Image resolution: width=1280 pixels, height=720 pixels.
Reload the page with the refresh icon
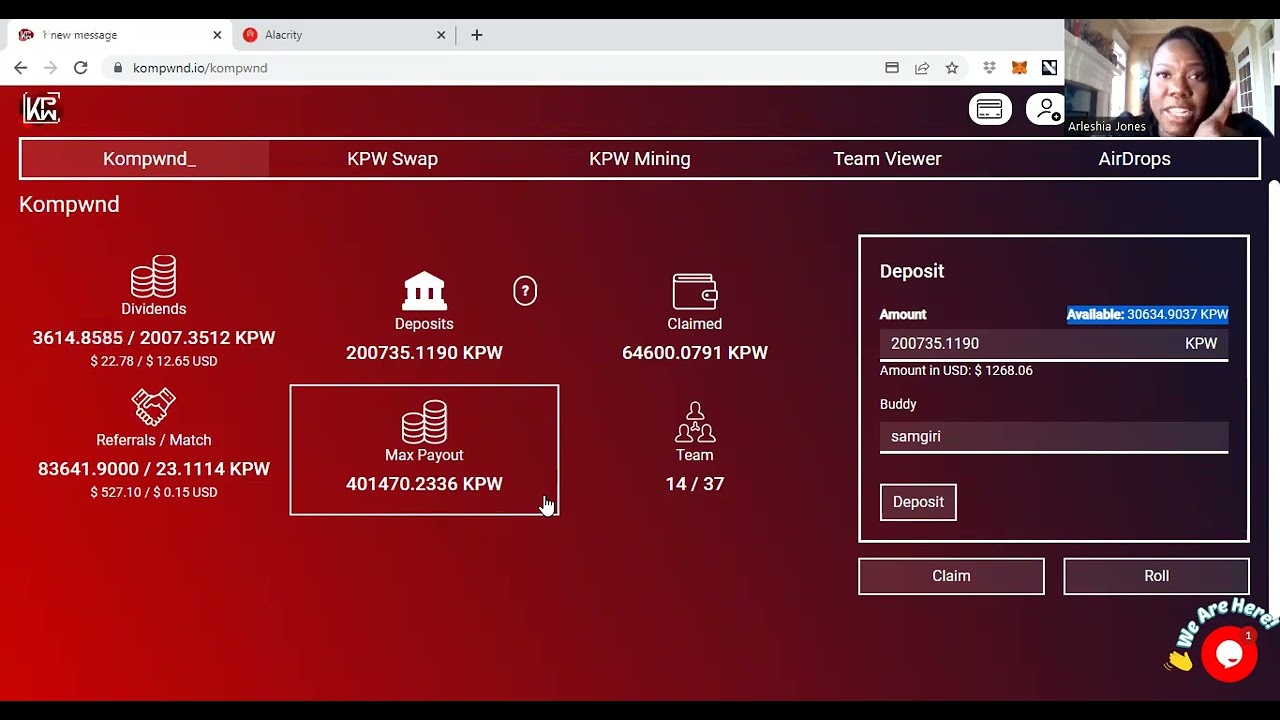click(x=81, y=68)
